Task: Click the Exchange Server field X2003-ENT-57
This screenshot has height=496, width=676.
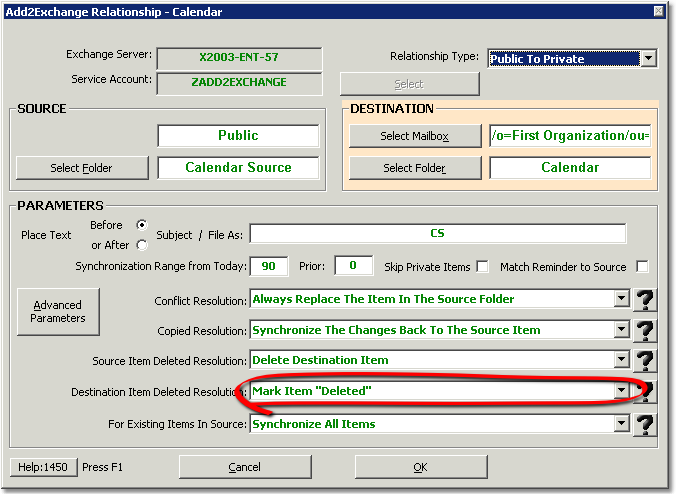Action: [239, 57]
